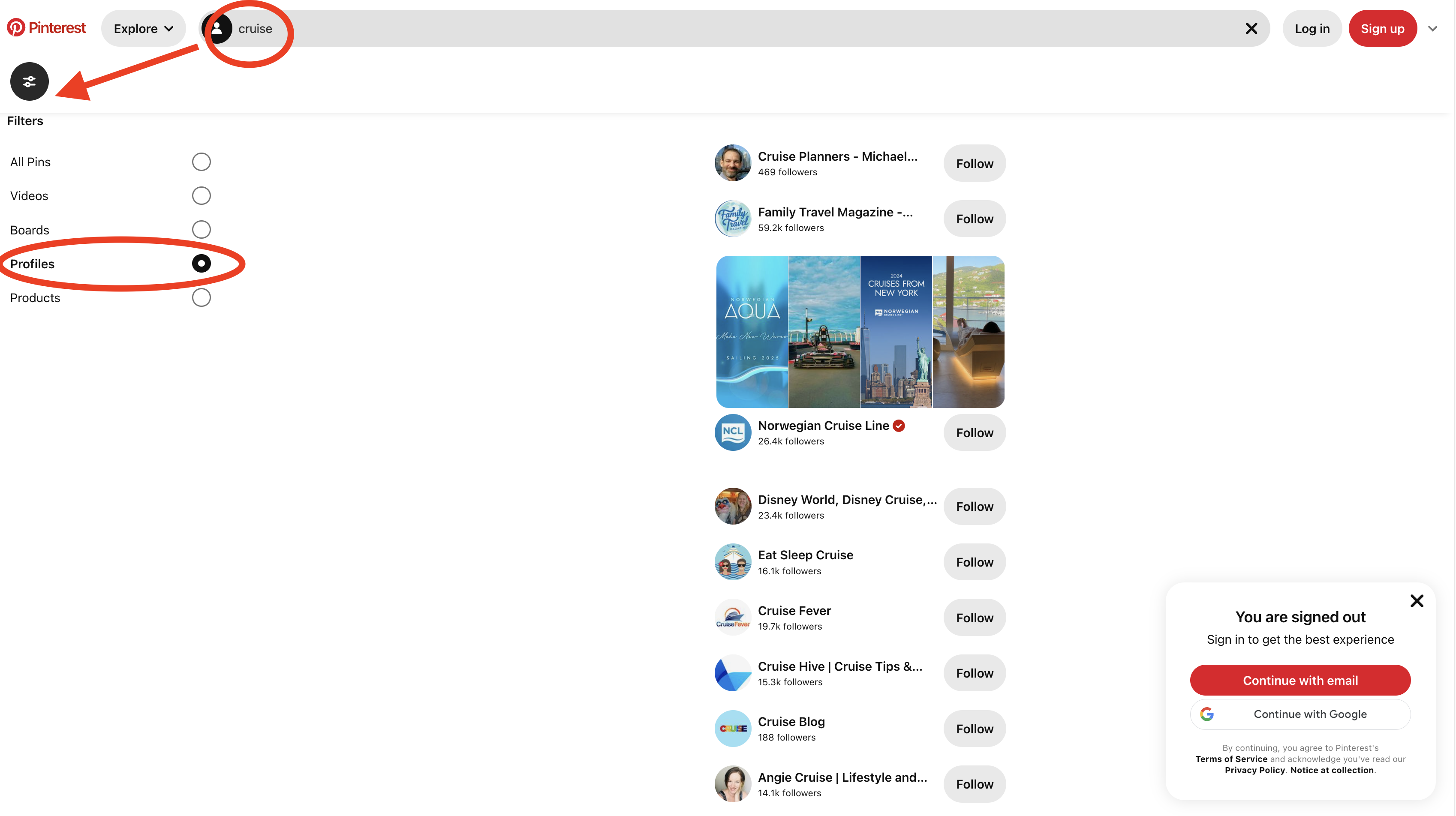Toggle the filters panel icon
The image size is (1456, 816).
[x=30, y=81]
